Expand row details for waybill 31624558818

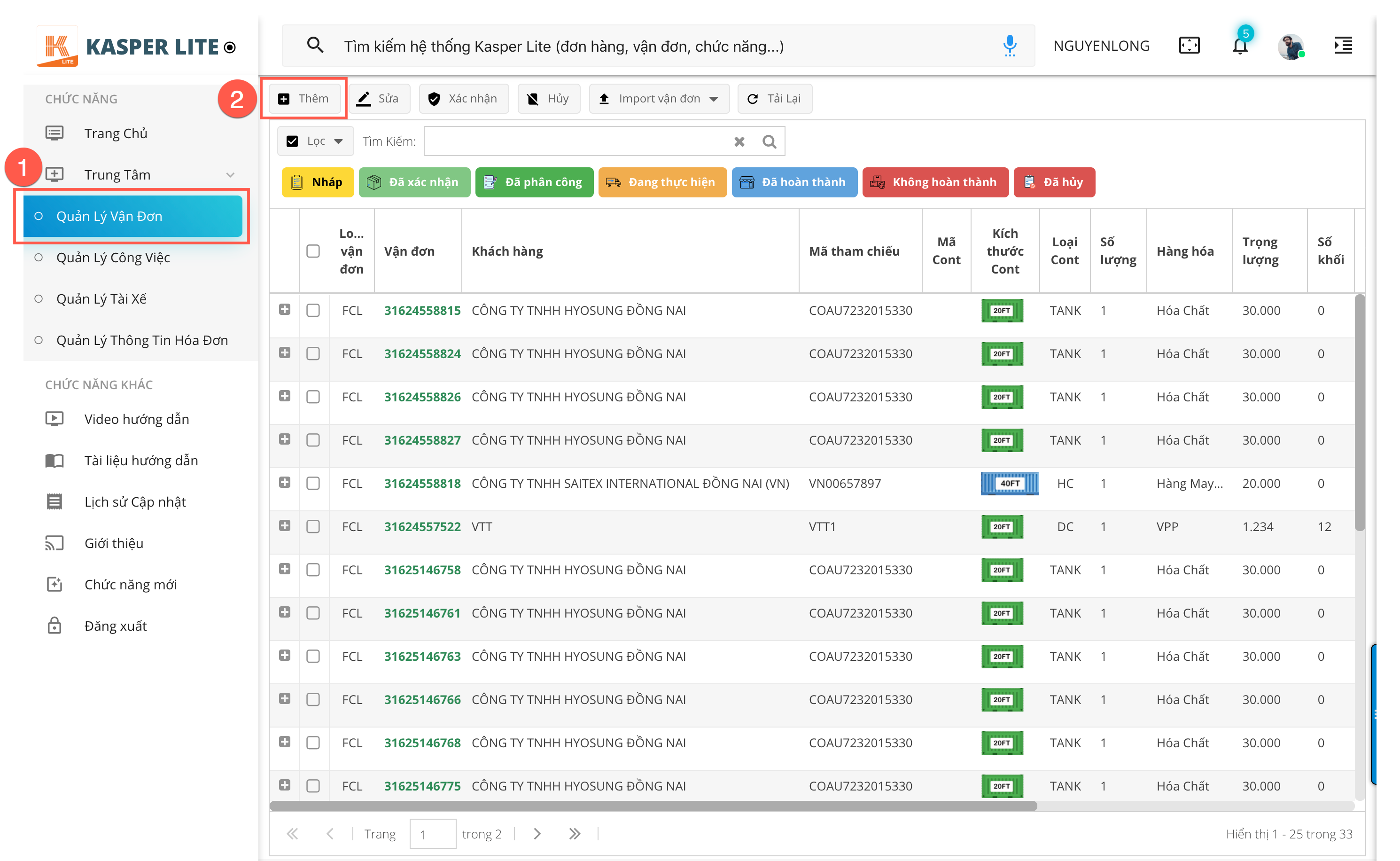(x=285, y=483)
